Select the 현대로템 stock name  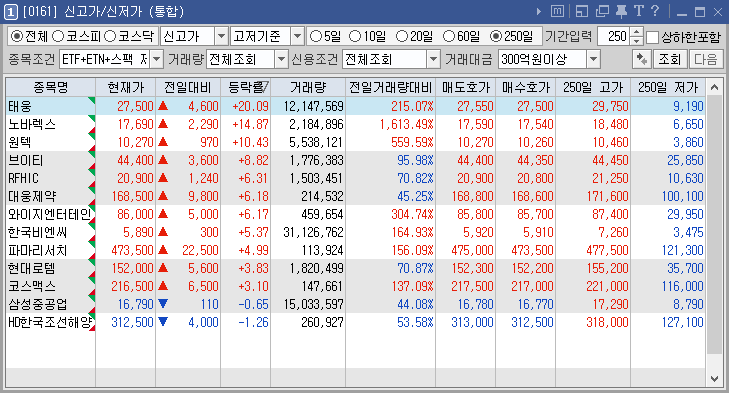click(32, 268)
